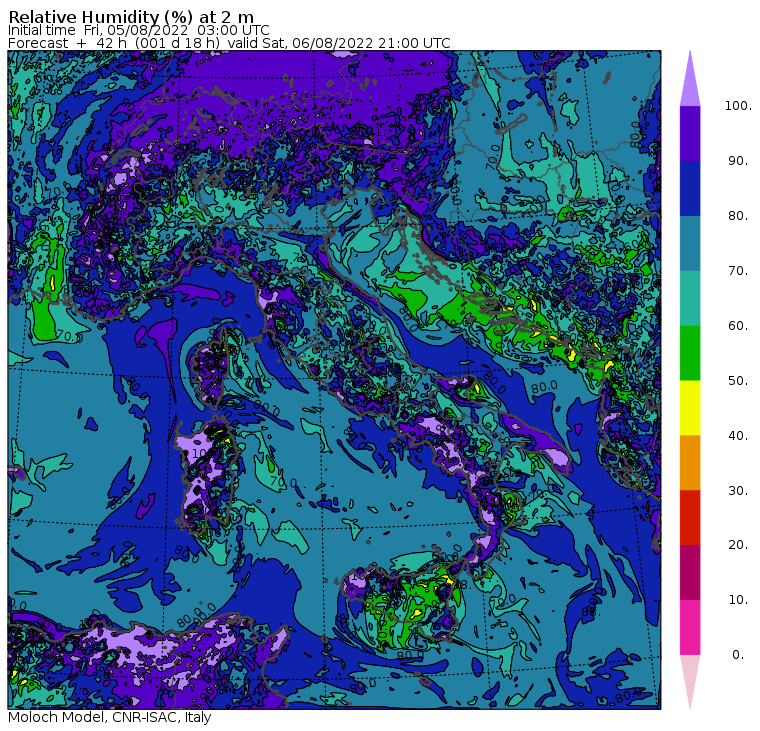Select the light purple above-100 arrow of the legend
Viewport: 760px width, 731px height.
pyautogui.click(x=690, y=79)
